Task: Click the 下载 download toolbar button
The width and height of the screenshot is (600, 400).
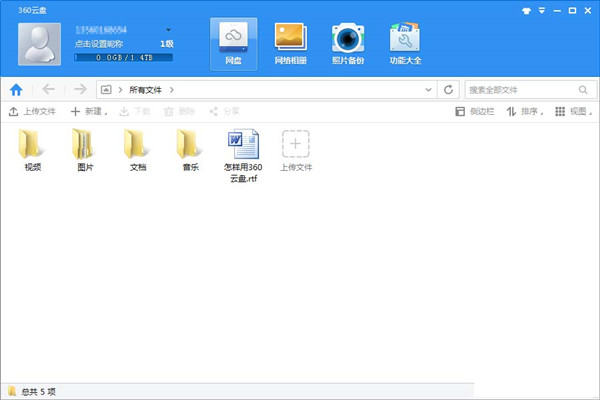Action: (135, 111)
